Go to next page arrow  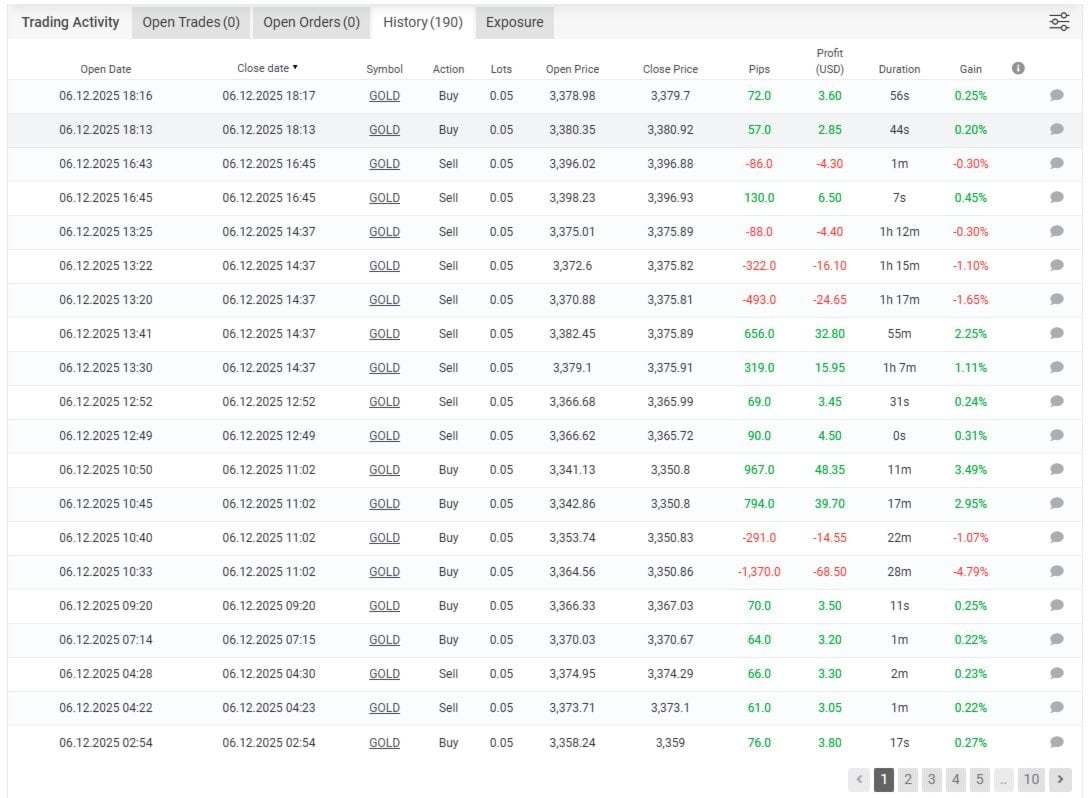pos(1060,779)
